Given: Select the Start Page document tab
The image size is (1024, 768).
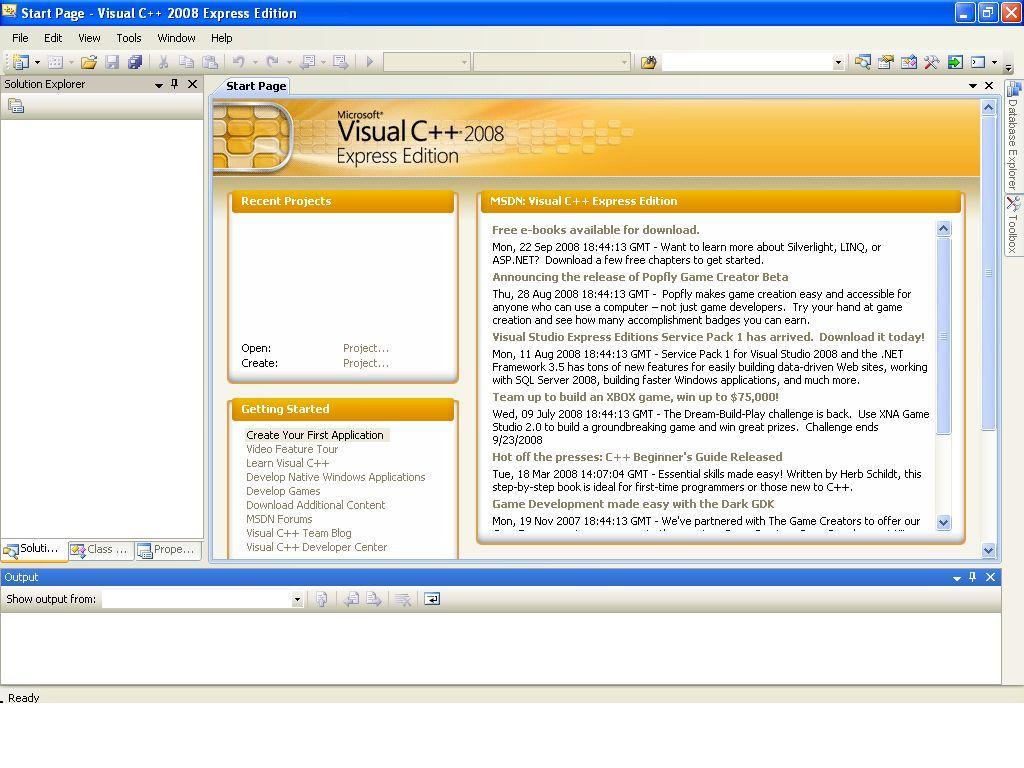Looking at the screenshot, I should (x=255, y=86).
